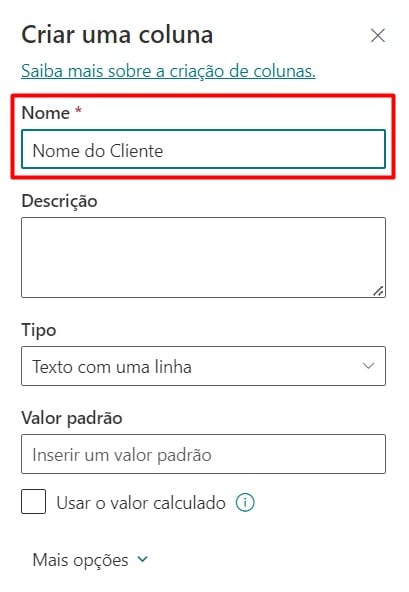409x592 pixels.
Task: Click the Inserir um valor padrão field
Action: [x=204, y=454]
